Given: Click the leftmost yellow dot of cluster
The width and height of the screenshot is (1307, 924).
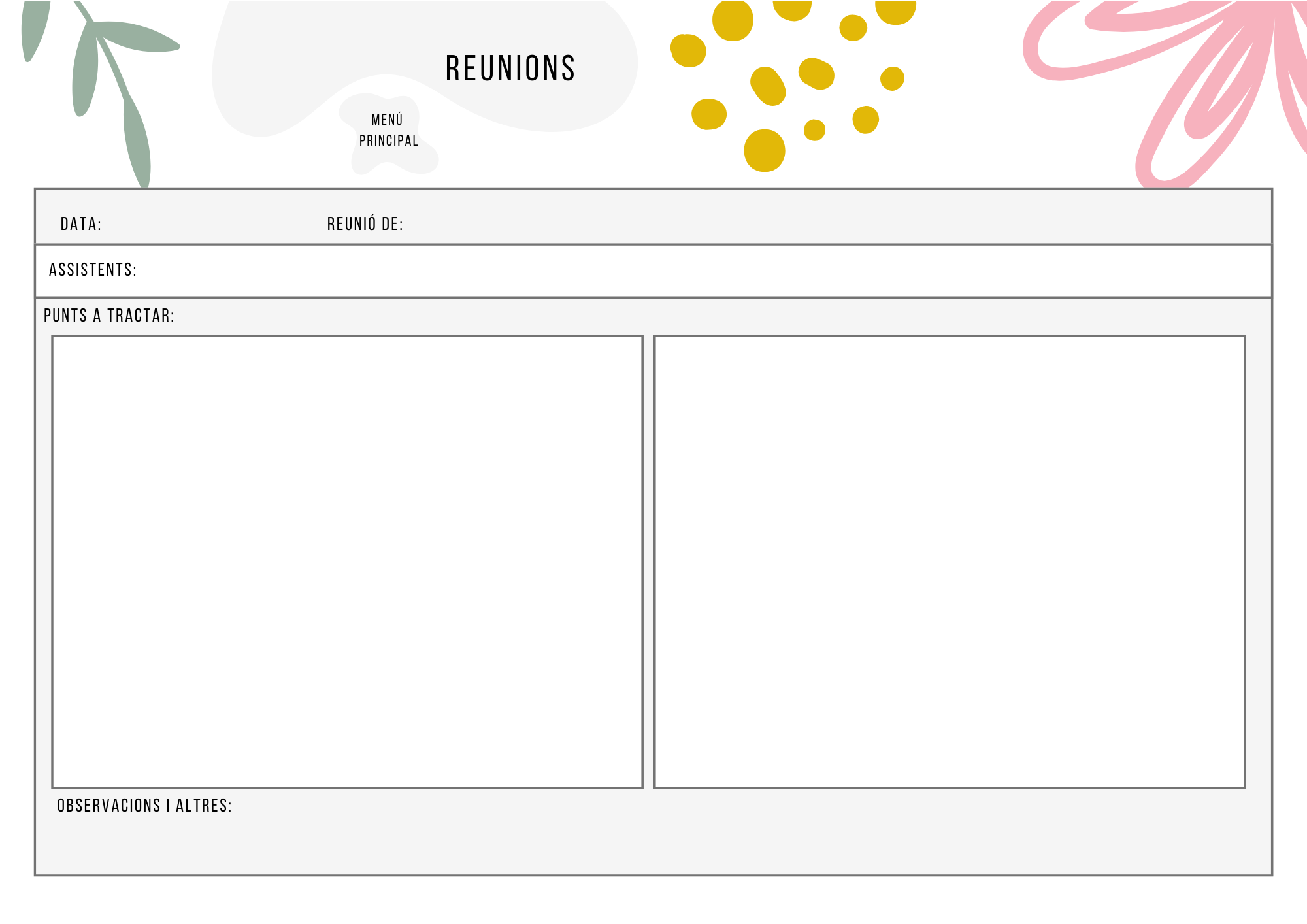Looking at the screenshot, I should [688, 50].
